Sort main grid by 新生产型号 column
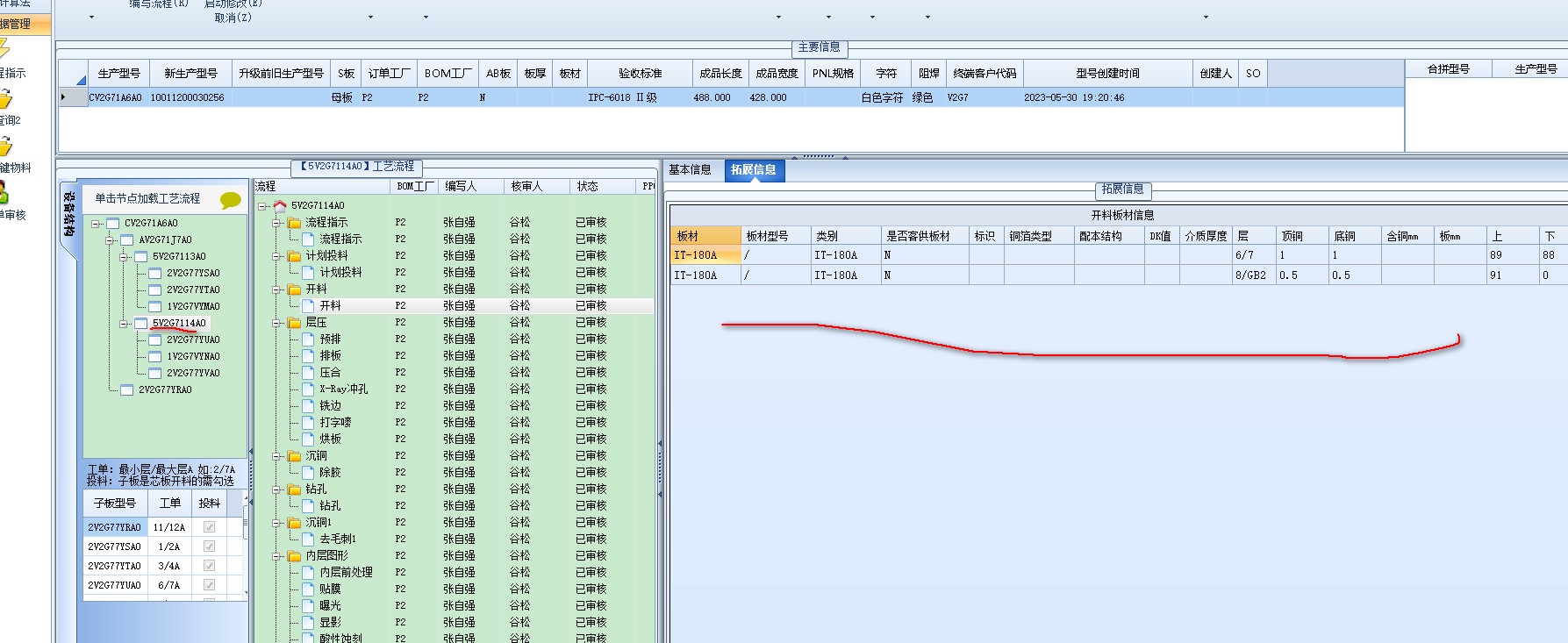This screenshot has height=643, width=1568. [x=190, y=74]
